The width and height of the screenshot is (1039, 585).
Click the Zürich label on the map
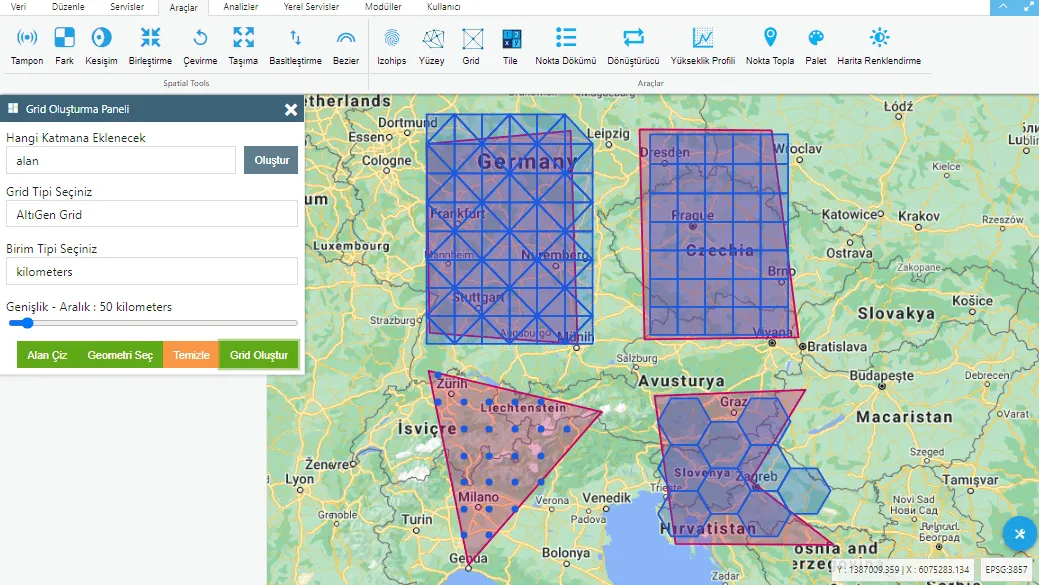point(452,383)
